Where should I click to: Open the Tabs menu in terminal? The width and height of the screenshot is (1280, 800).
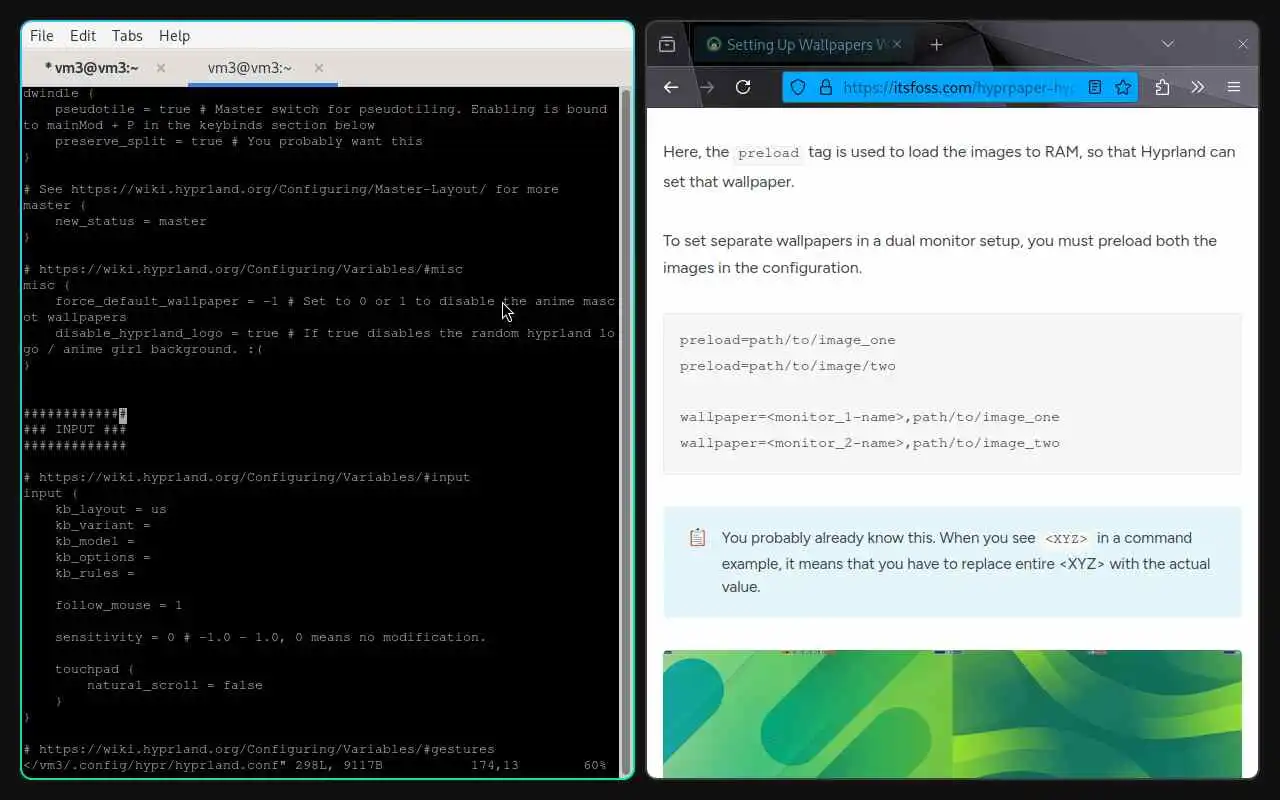tap(127, 36)
